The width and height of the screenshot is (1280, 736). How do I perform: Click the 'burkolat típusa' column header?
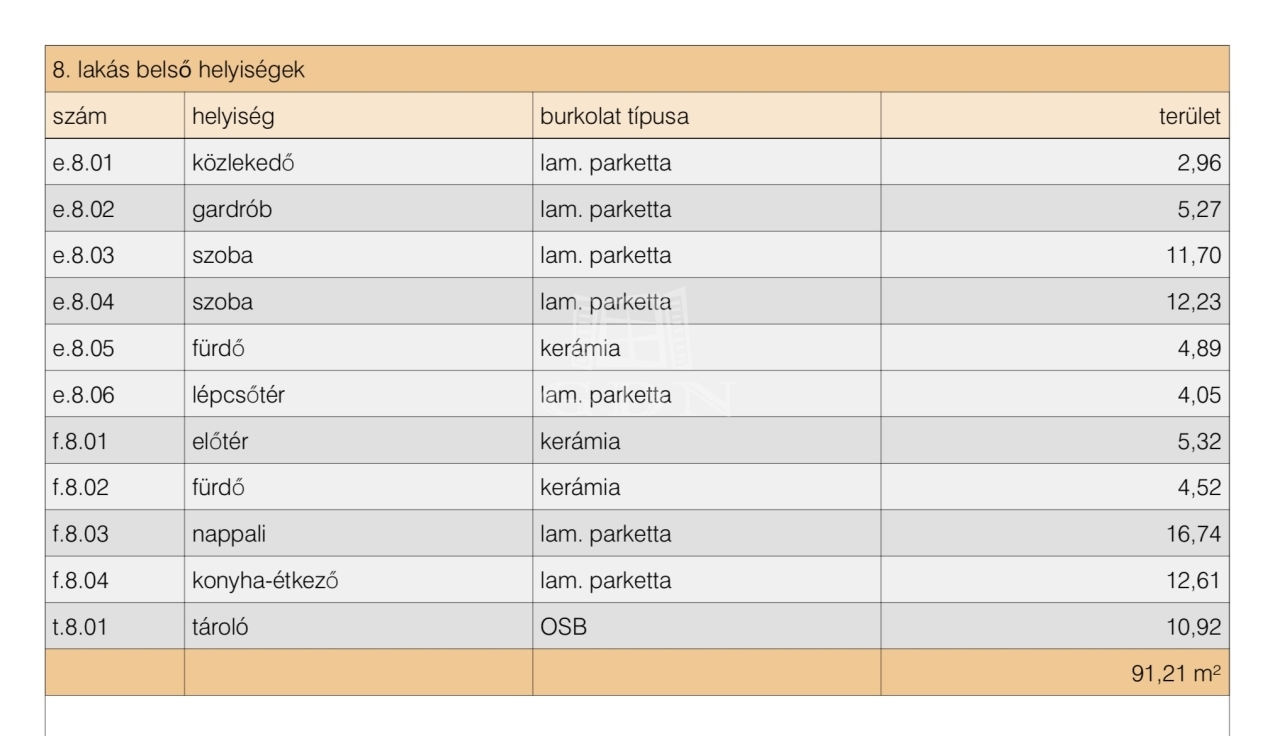(x=614, y=117)
